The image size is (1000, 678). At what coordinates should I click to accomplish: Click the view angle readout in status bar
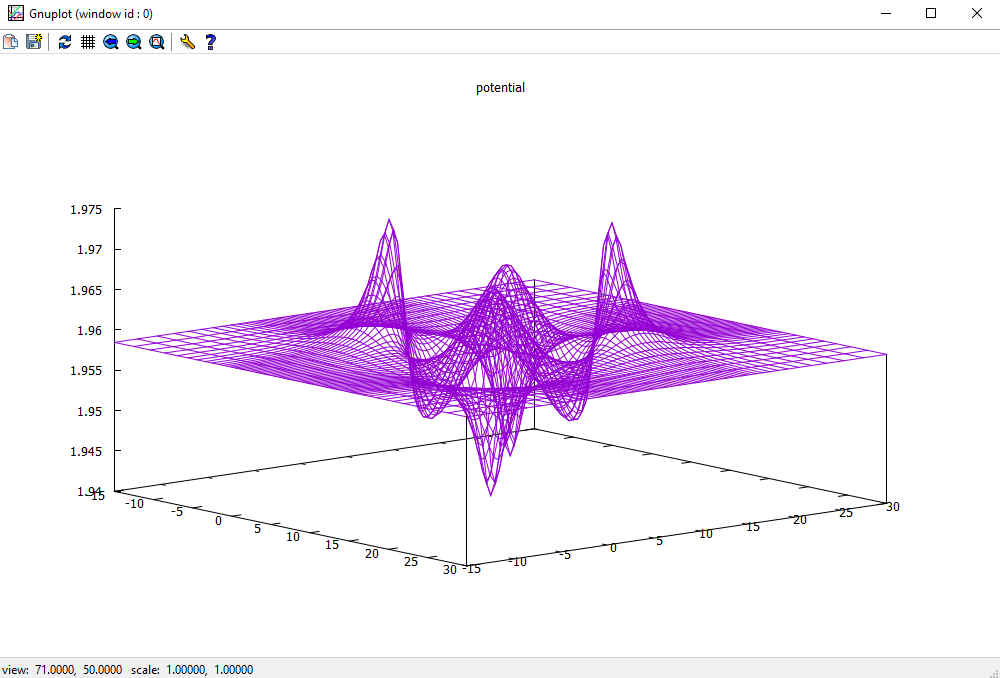coord(62,669)
